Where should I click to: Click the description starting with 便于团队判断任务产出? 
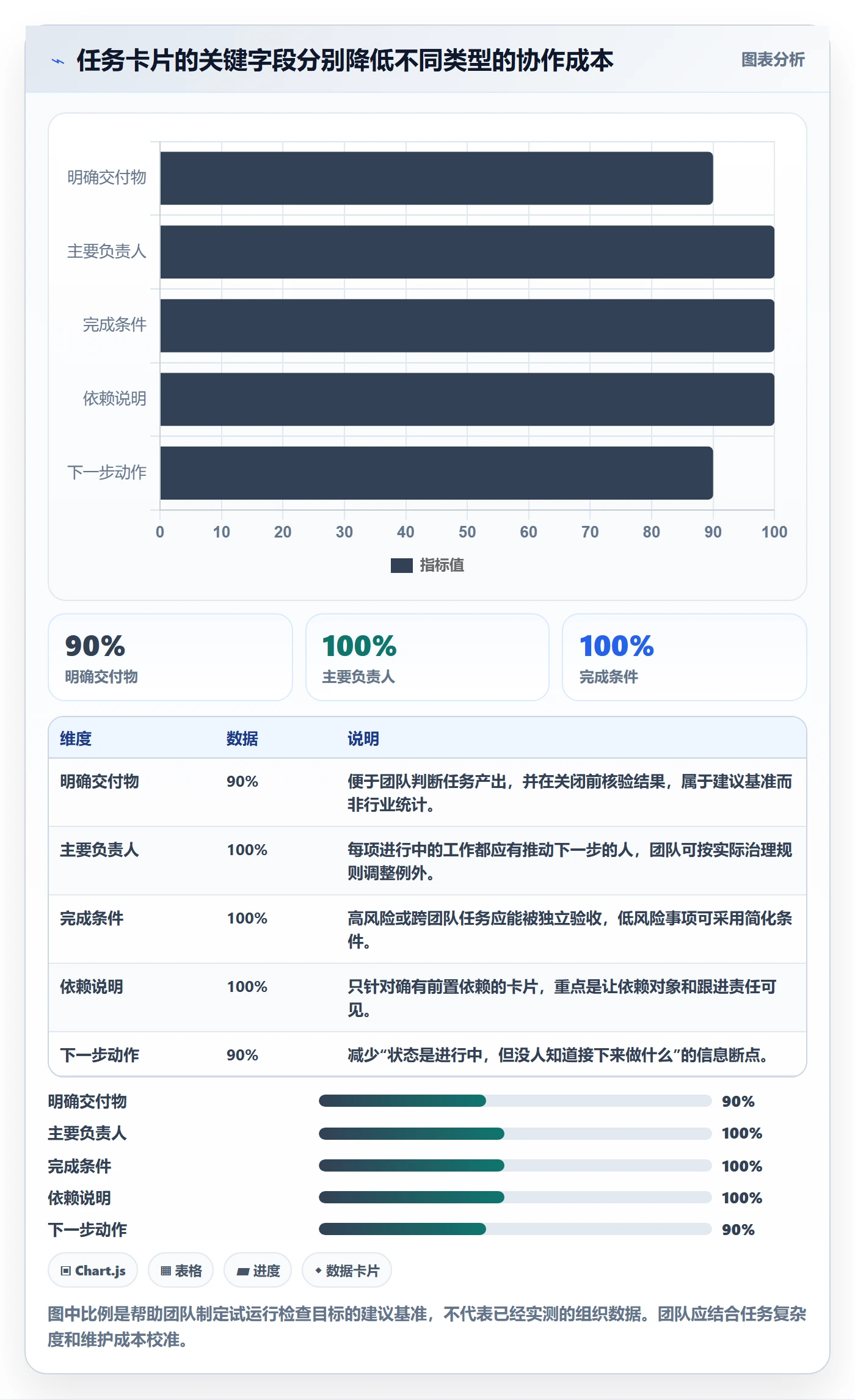pyautogui.click(x=570, y=793)
